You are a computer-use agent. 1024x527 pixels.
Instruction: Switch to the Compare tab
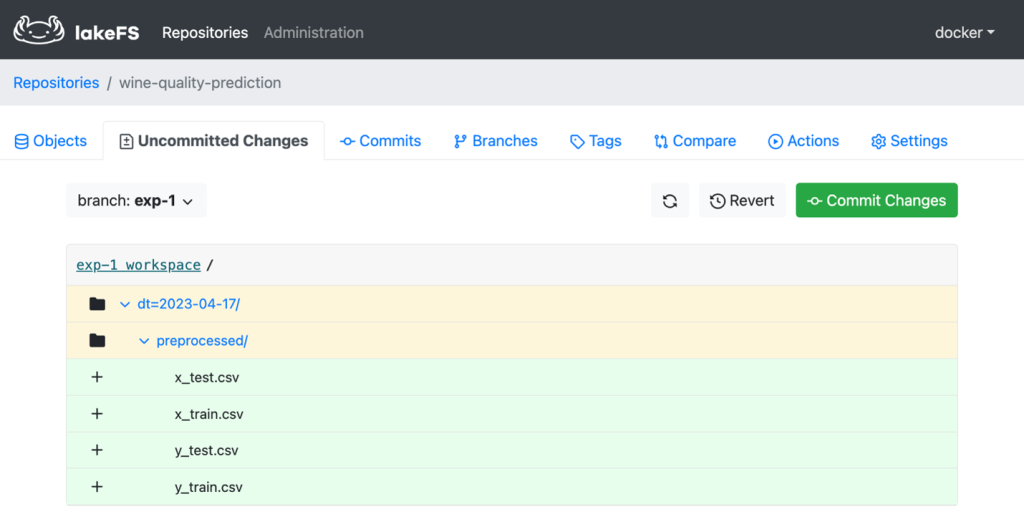point(695,141)
